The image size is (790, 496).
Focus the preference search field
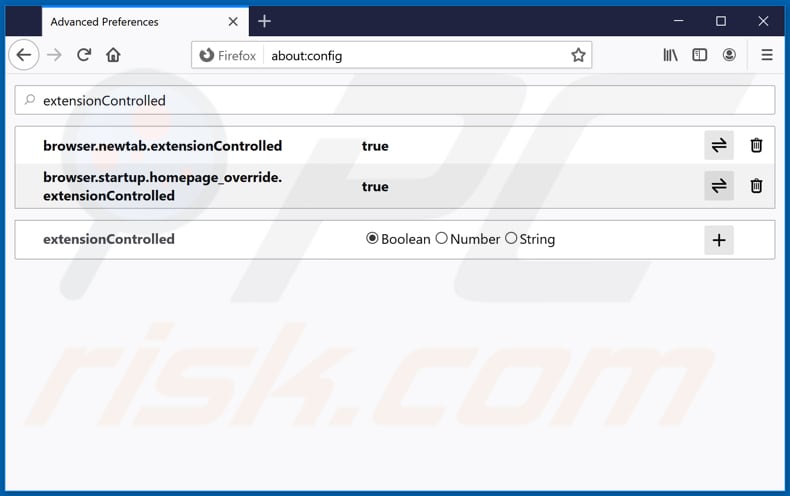[400, 100]
